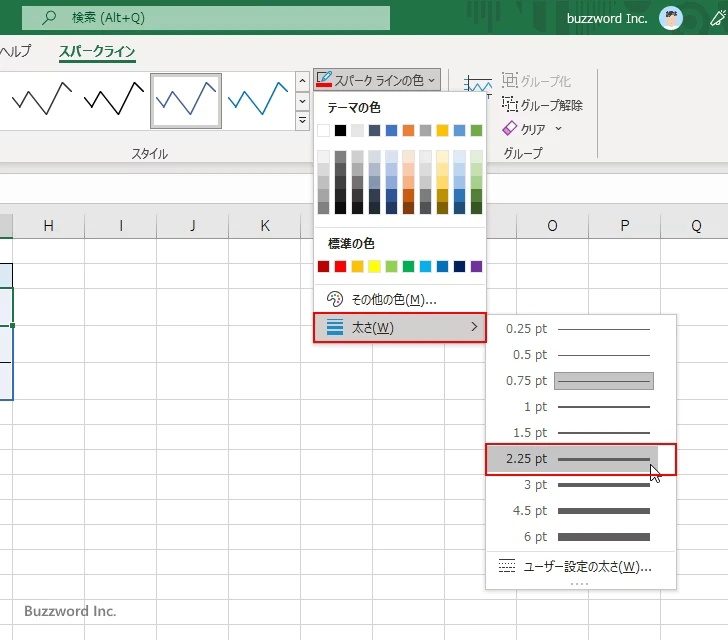Viewport: 728px width, 640px height.
Task: Click the sparkline axis icon
Action: (x=477, y=85)
